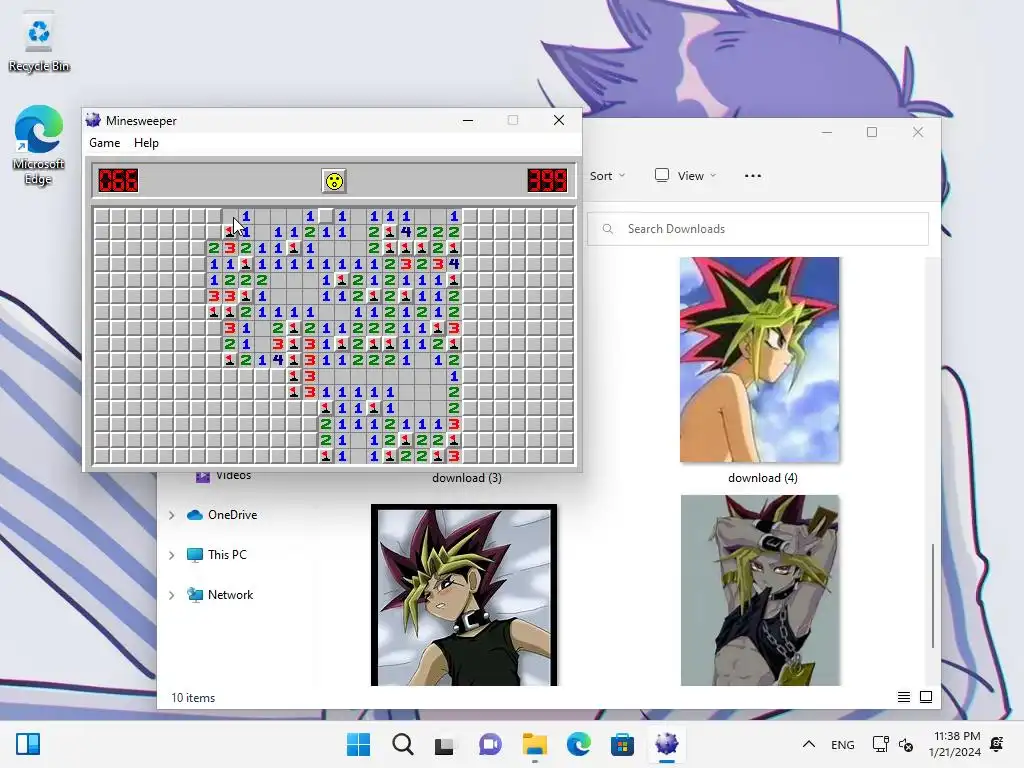Select the black-framed Yugi image thumbnail
Screen dimensions: 1024x768
464,595
